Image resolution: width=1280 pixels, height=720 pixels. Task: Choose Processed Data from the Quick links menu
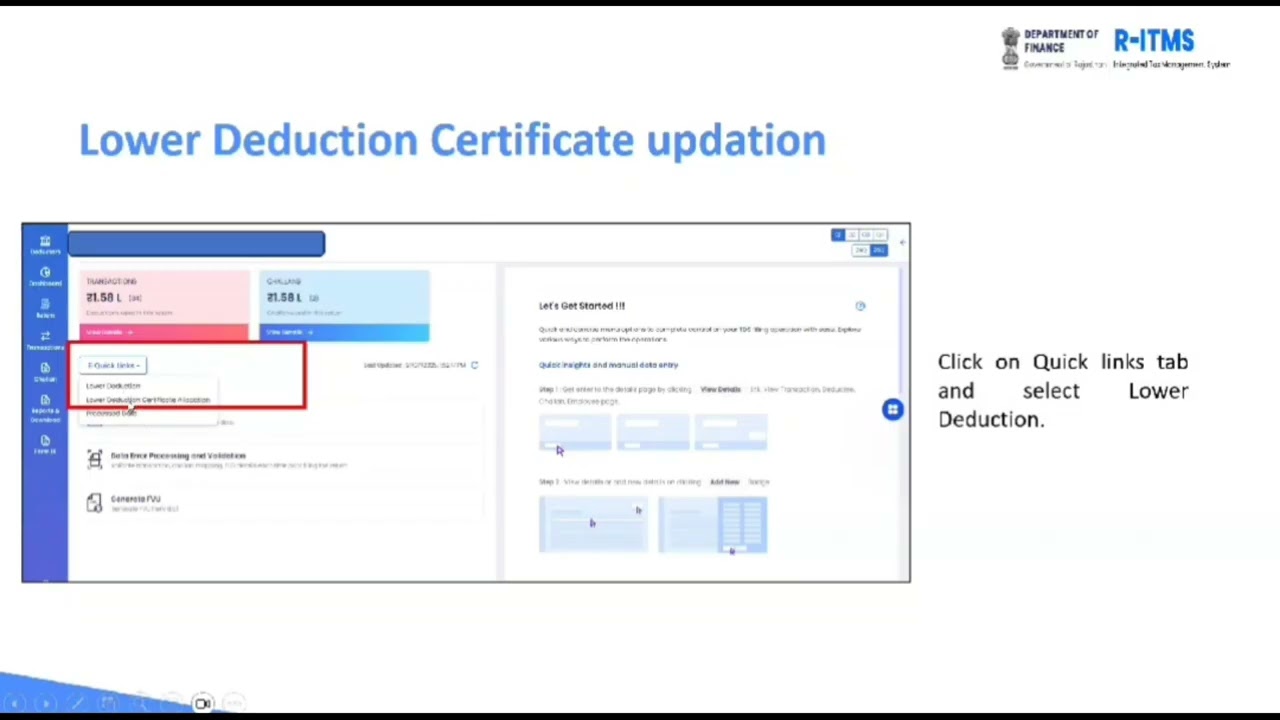point(111,413)
